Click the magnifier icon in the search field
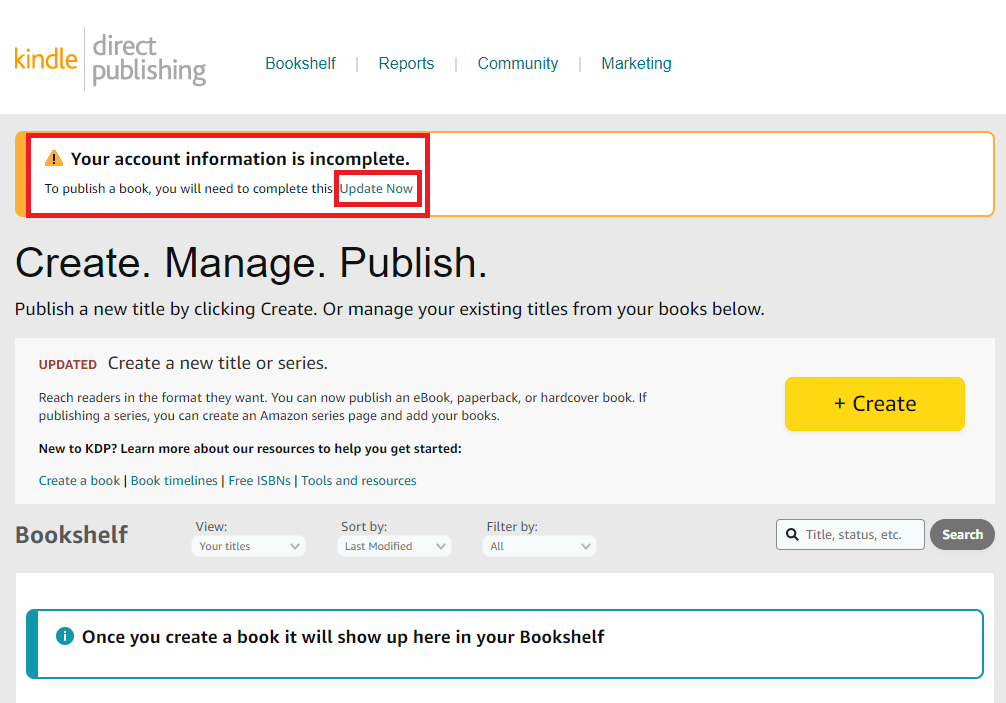This screenshot has width=1006, height=703. tap(792, 534)
